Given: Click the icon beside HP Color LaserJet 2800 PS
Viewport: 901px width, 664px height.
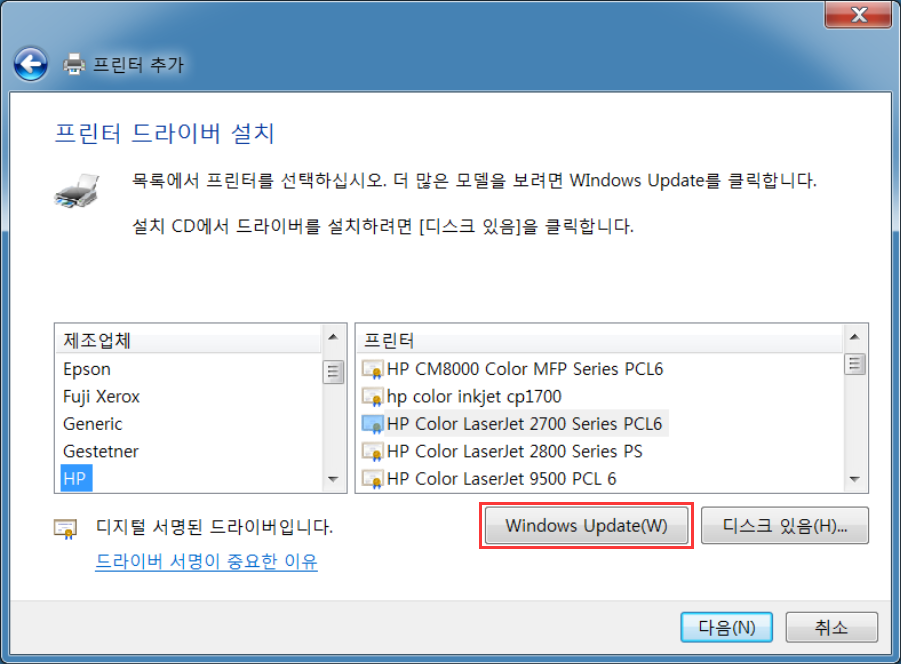Looking at the screenshot, I should [x=372, y=451].
